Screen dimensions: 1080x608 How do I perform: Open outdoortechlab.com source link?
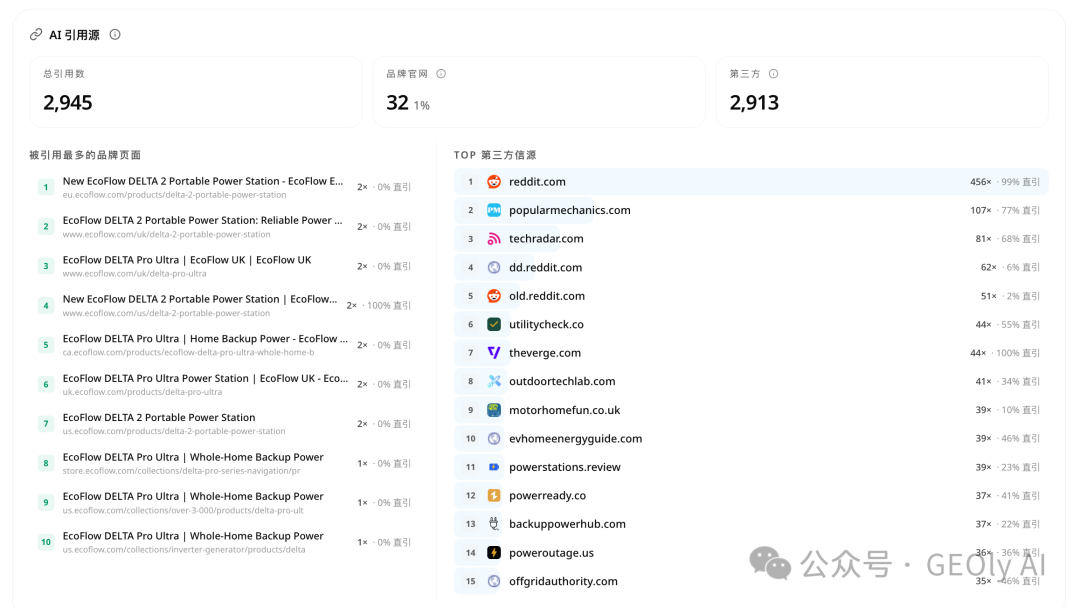[562, 381]
